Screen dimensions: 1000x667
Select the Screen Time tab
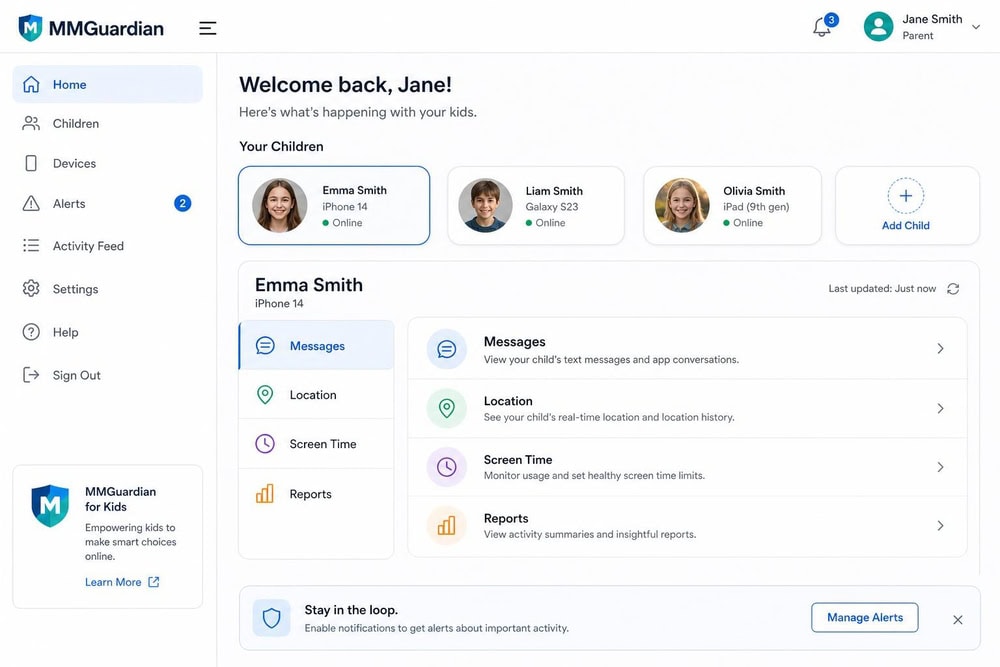click(316, 444)
